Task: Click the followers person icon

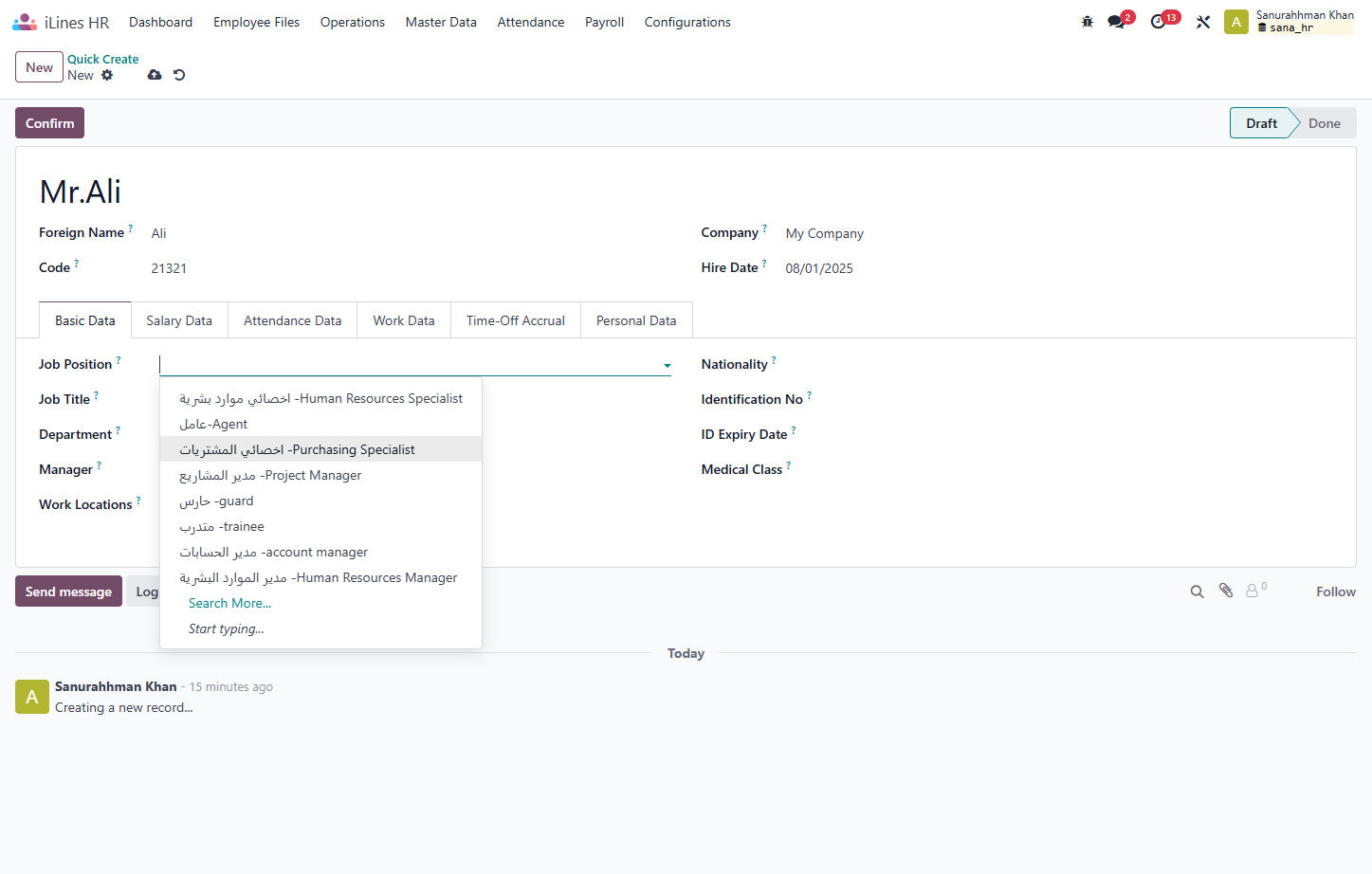Action: [1253, 591]
